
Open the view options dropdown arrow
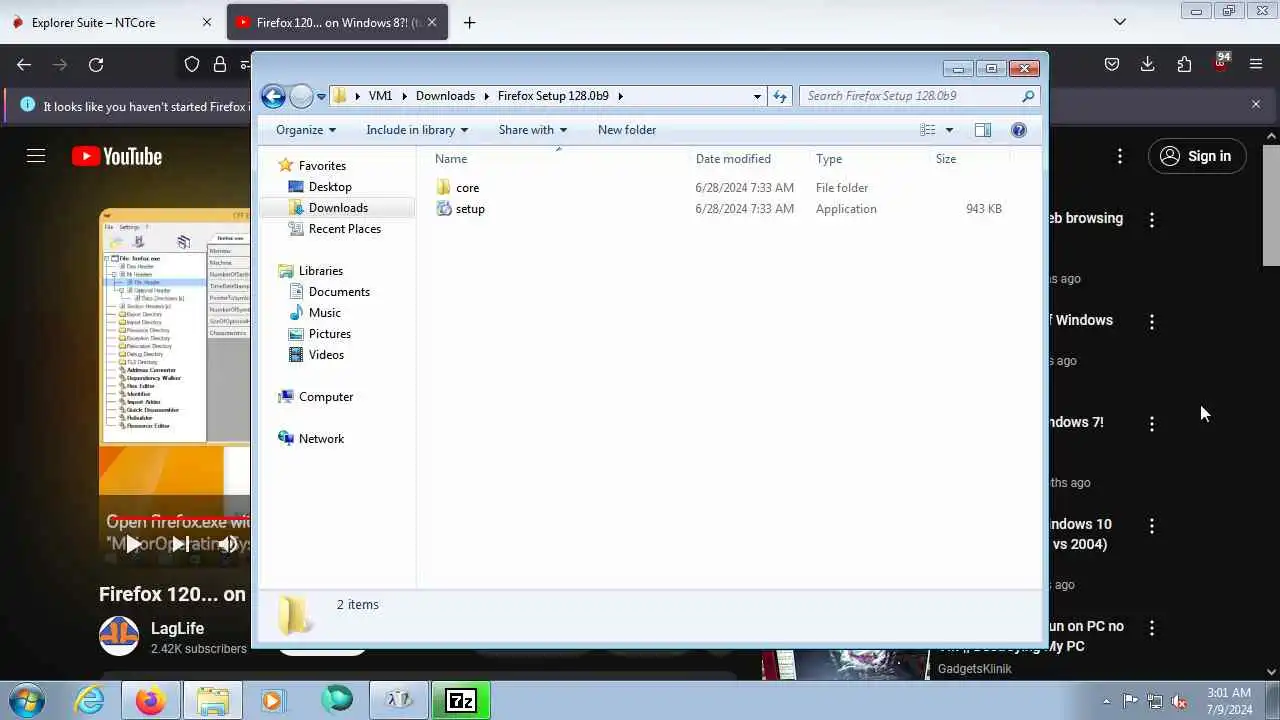[x=949, y=130]
